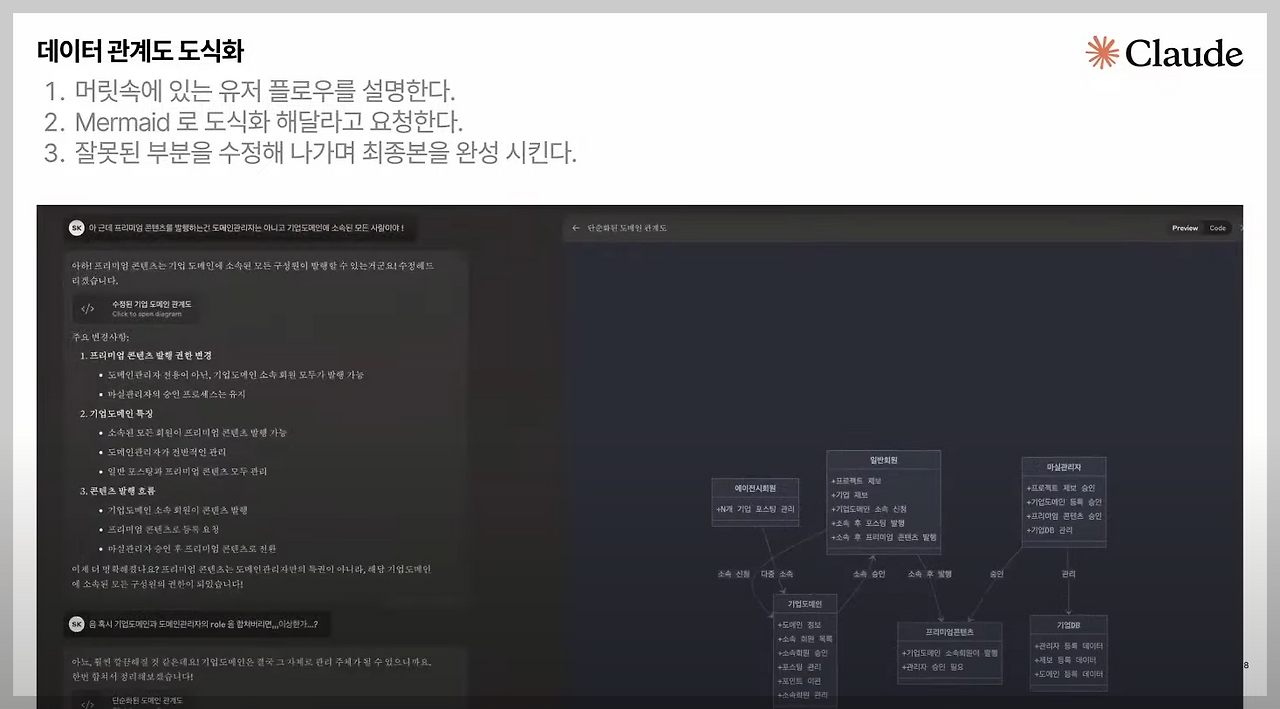1280x709 pixels.
Task: Click the </> icon on 수정된 기업 도메인 관계도 card
Action: [87, 308]
